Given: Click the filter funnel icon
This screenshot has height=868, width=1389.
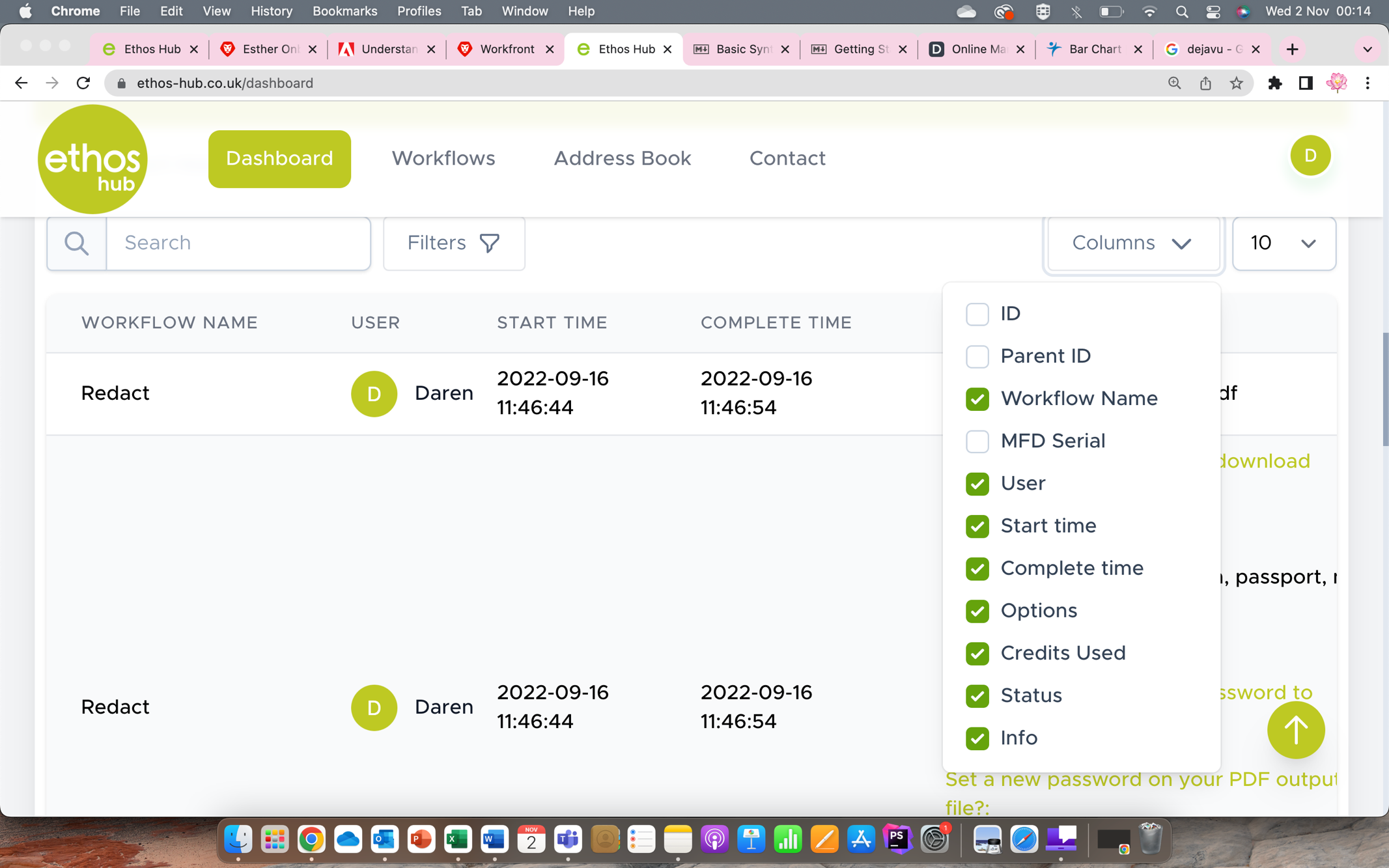Looking at the screenshot, I should point(490,243).
